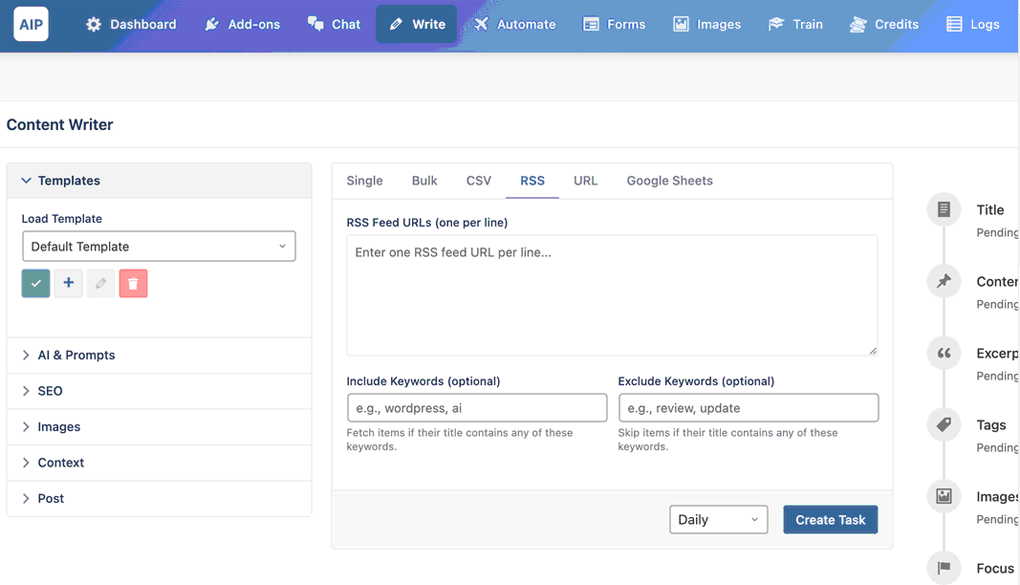Focus the Include Keywords input field

pos(477,408)
